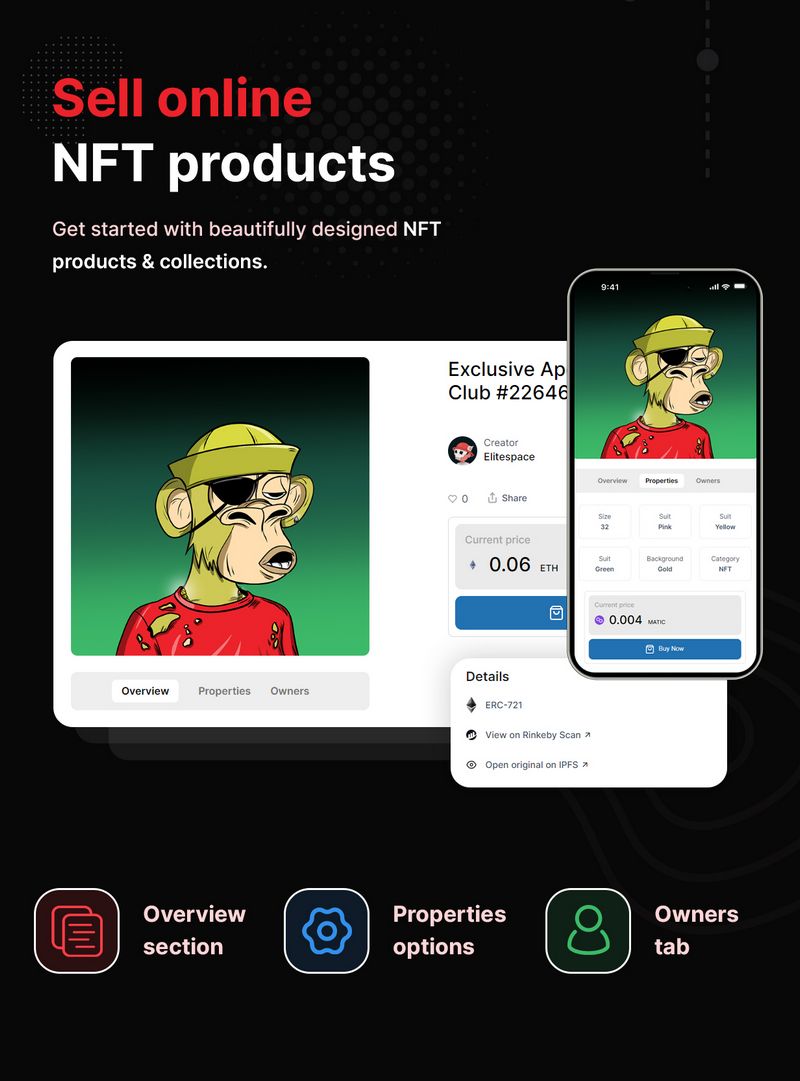Select the Overview tab on the phone
Screen dimensions: 800x1081
point(612,481)
